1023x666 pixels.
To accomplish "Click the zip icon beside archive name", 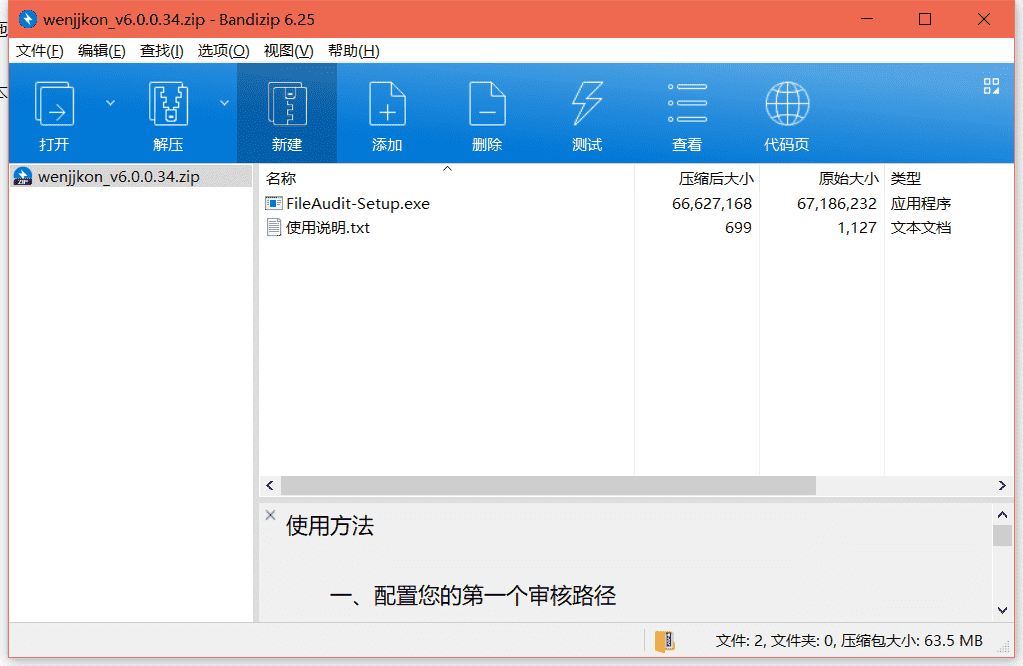I will 23,177.
